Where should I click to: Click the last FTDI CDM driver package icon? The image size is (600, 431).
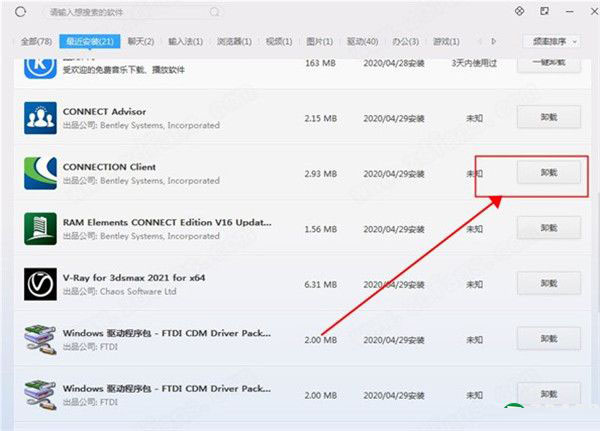40,395
